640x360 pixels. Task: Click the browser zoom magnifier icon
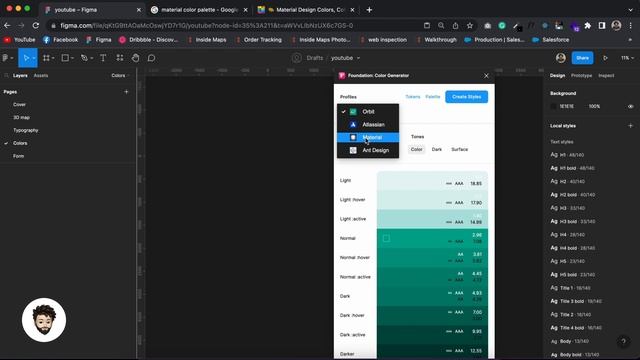[x=441, y=25]
